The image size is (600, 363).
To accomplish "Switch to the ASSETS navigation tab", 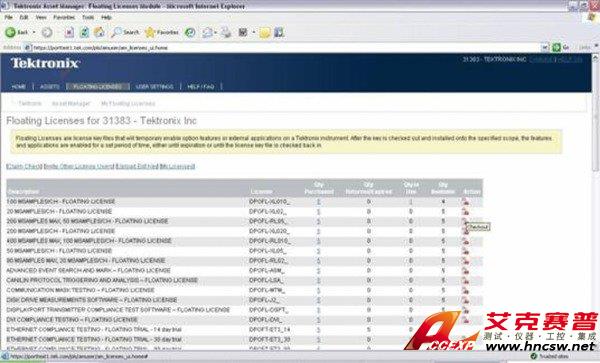I will pyautogui.click(x=50, y=86).
